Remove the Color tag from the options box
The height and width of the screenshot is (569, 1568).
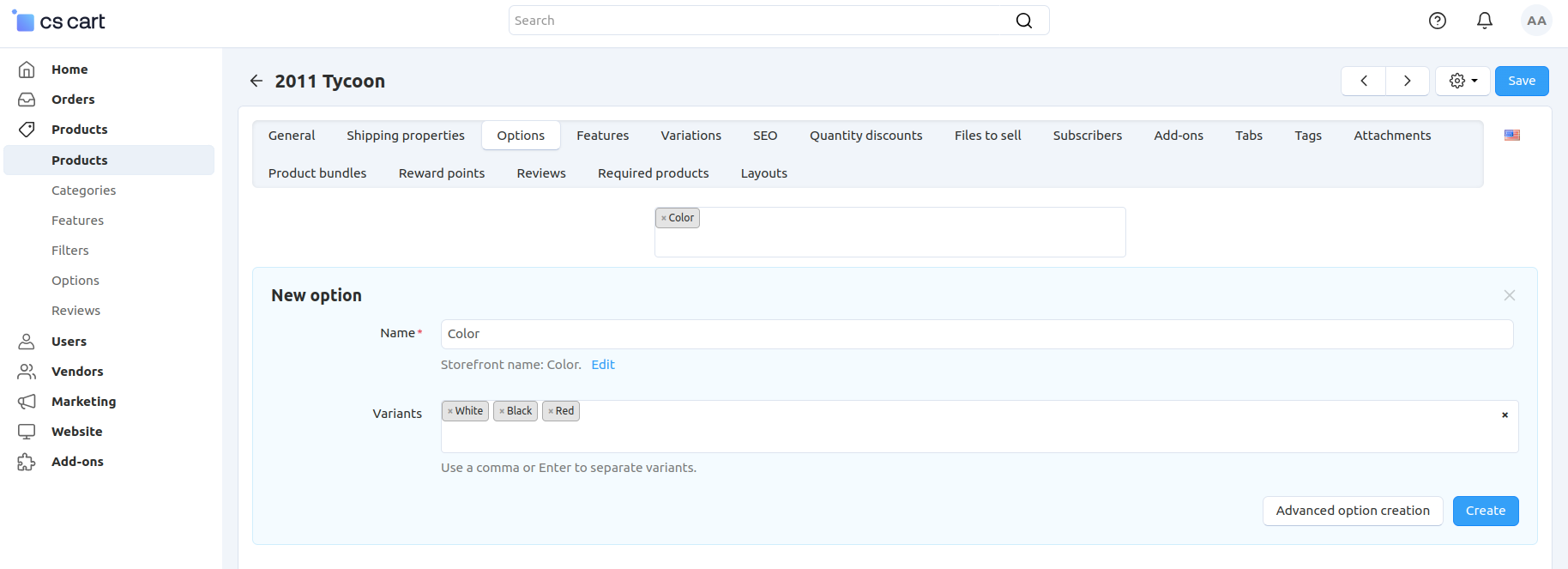[663, 218]
